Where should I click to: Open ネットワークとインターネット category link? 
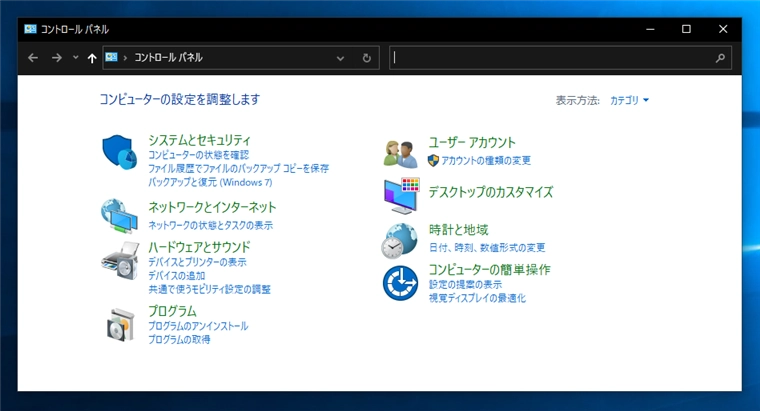(x=212, y=207)
